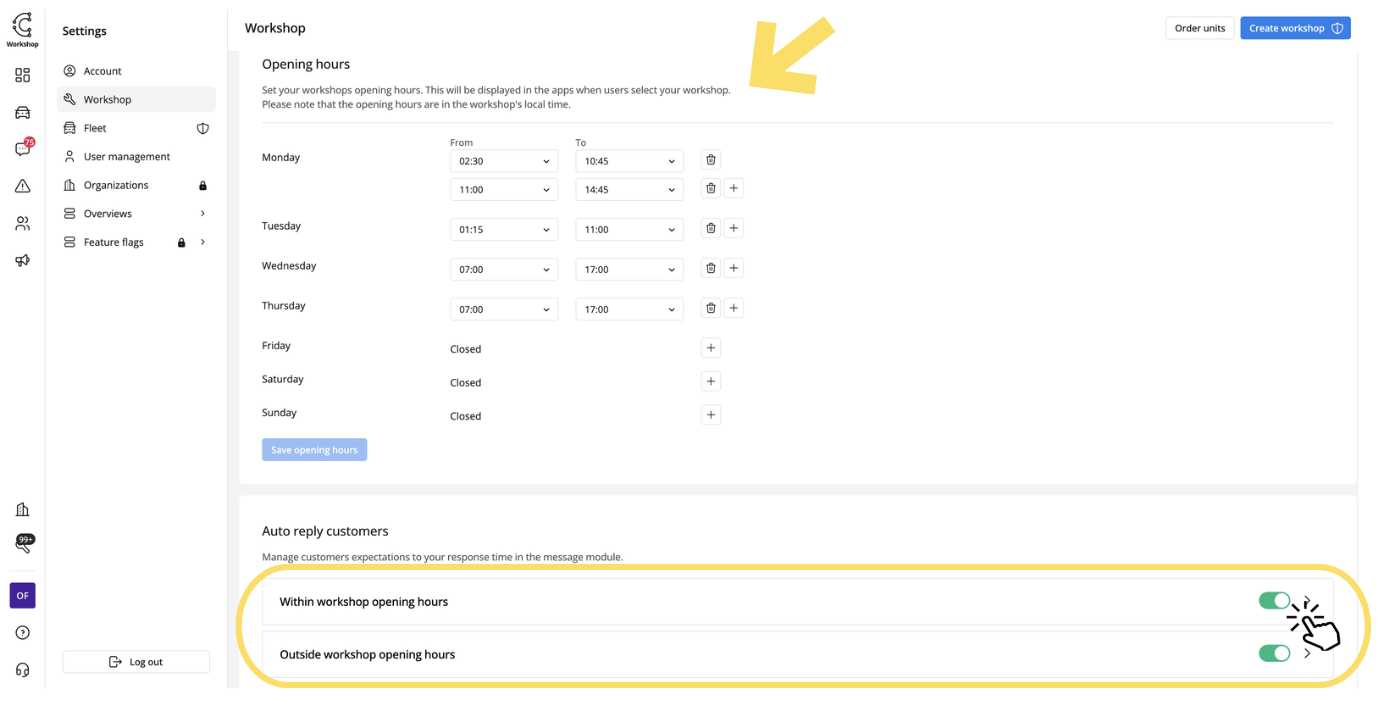Toggle Outside workshop opening hours auto reply
This screenshot has width=1382, height=708.
[x=1274, y=653]
